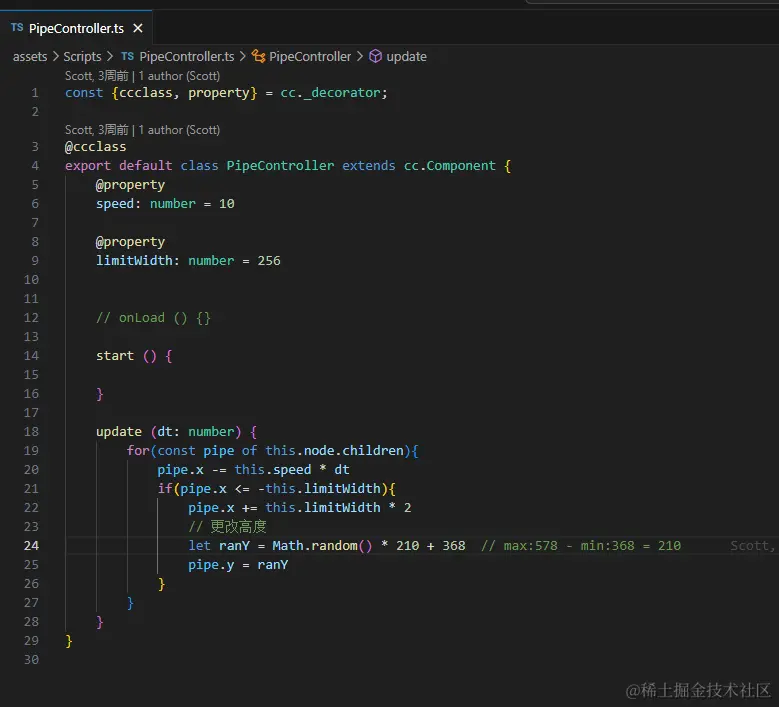Click cc.Component in extends clause
This screenshot has height=707, width=779.
tap(450, 166)
